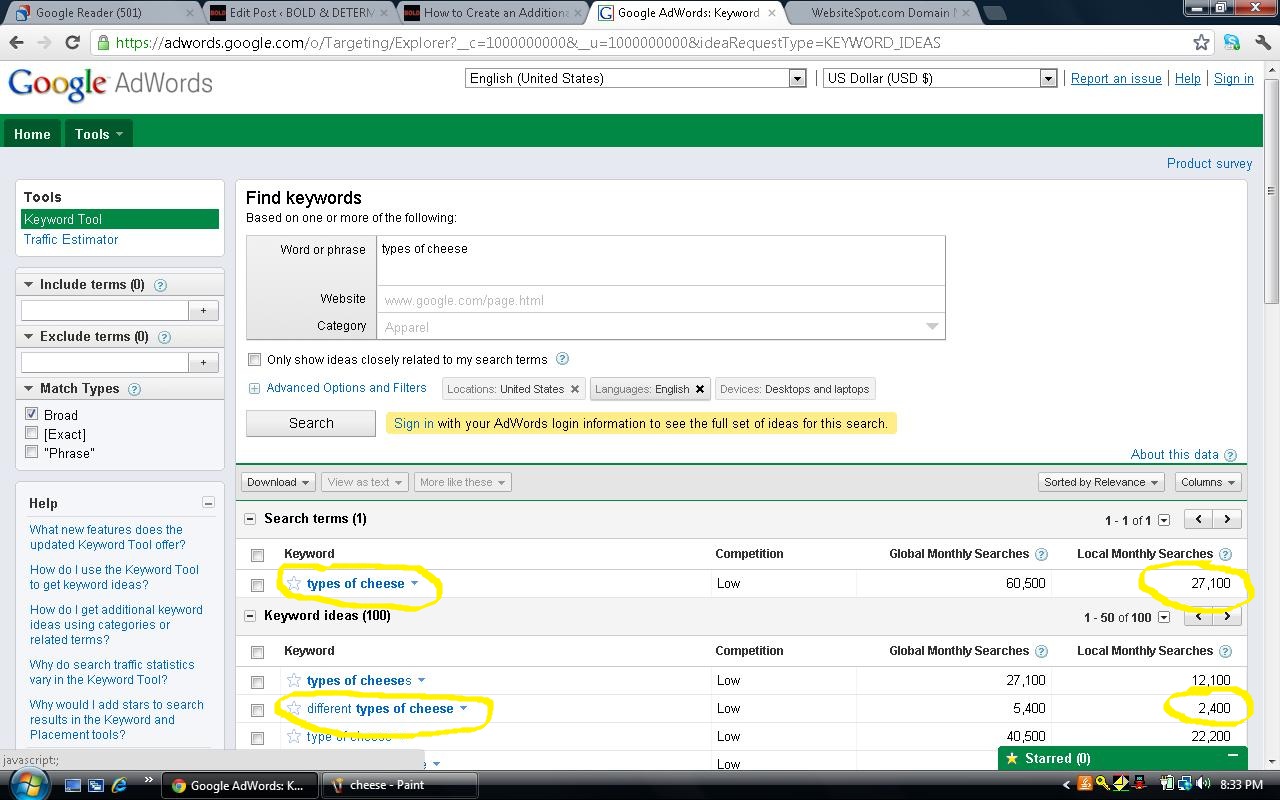This screenshot has height=800, width=1280.
Task: Click the Search button
Action: (311, 423)
